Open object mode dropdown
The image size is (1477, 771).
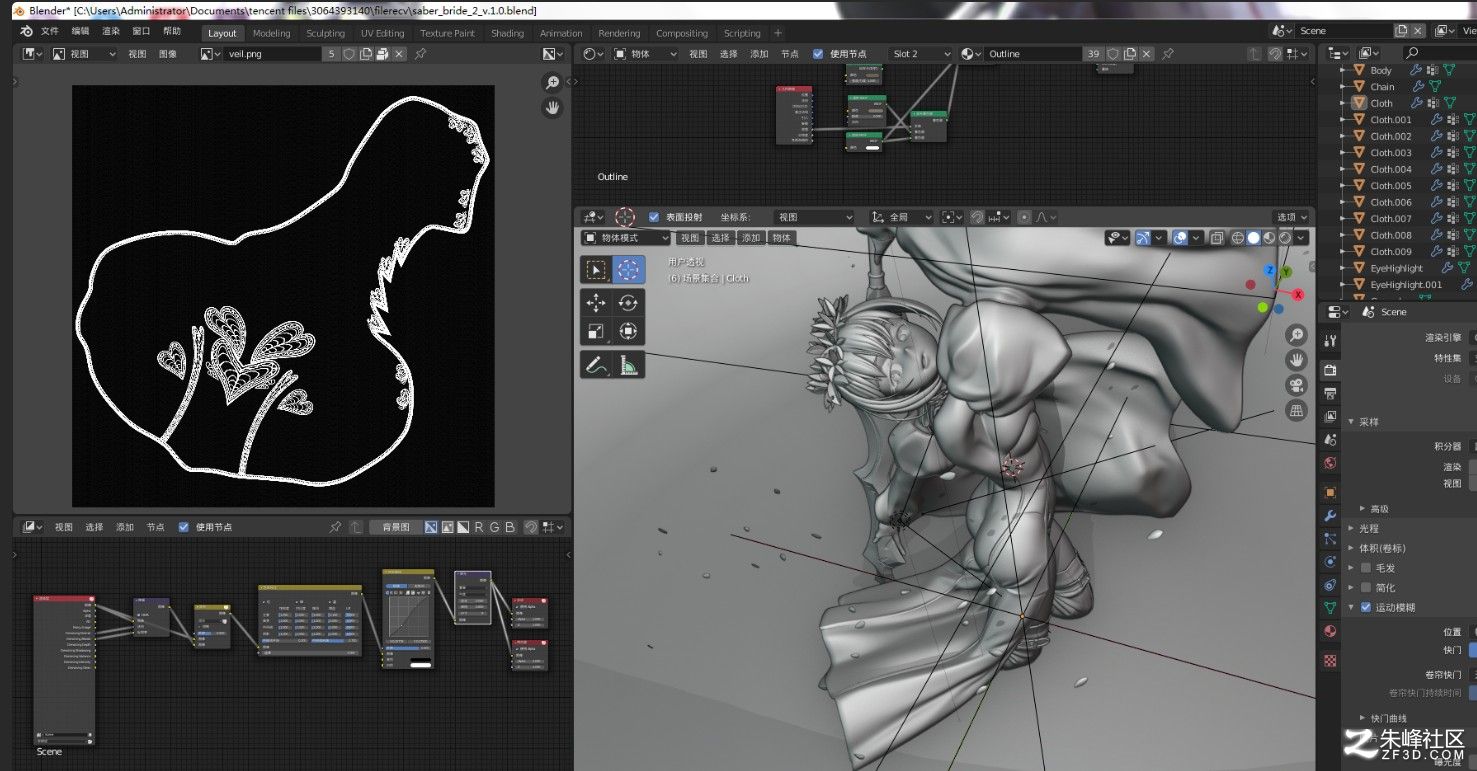tap(626, 238)
